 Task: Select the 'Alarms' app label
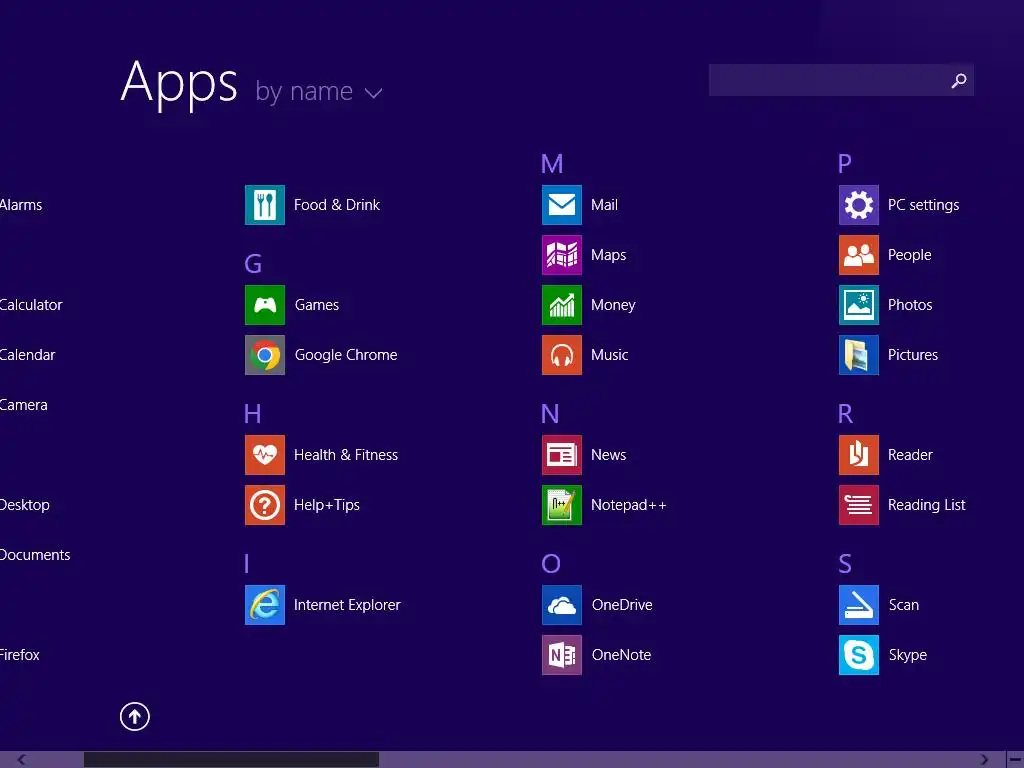pyautogui.click(x=21, y=205)
